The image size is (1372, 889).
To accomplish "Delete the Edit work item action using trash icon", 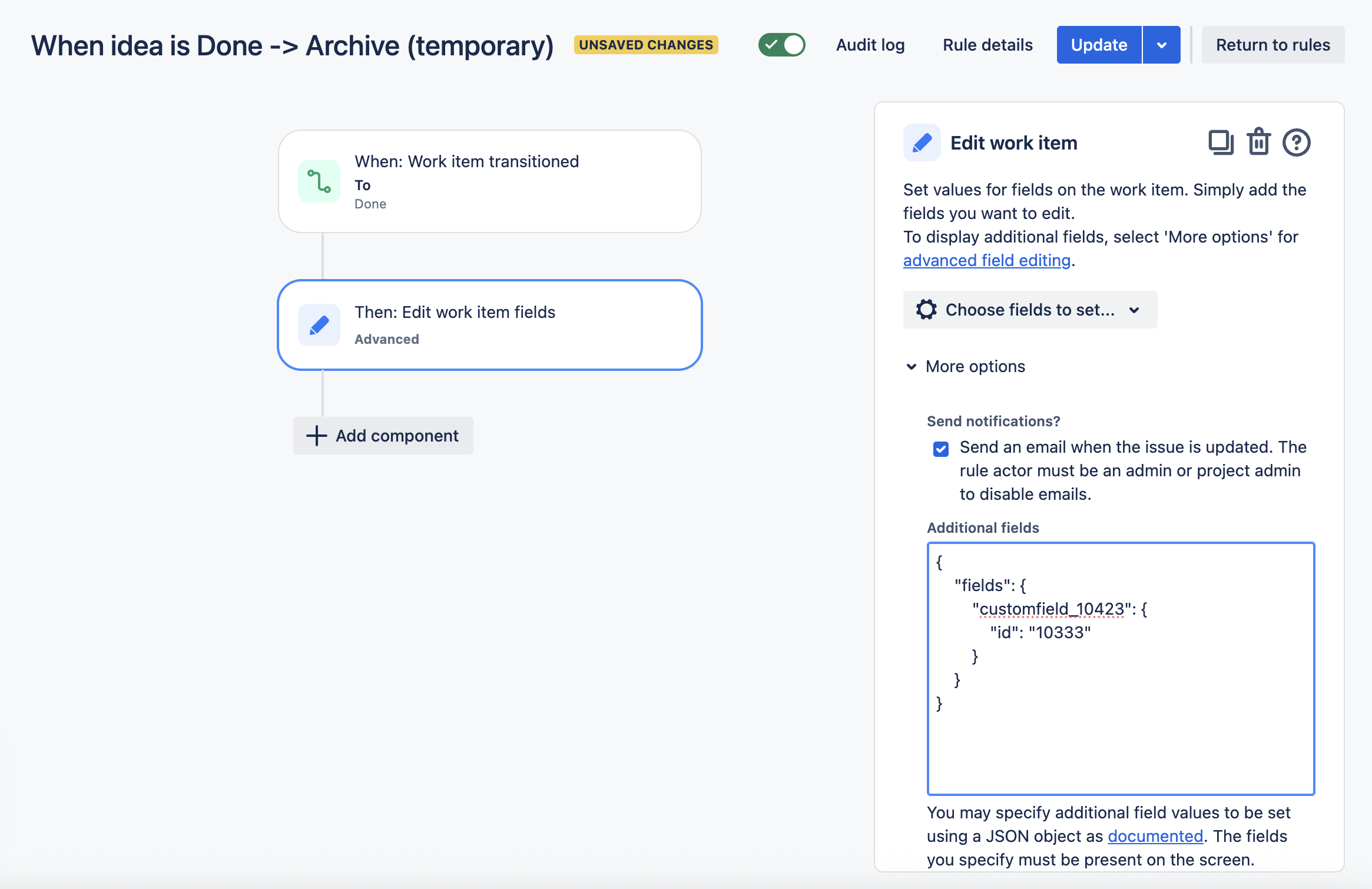I will point(1259,142).
